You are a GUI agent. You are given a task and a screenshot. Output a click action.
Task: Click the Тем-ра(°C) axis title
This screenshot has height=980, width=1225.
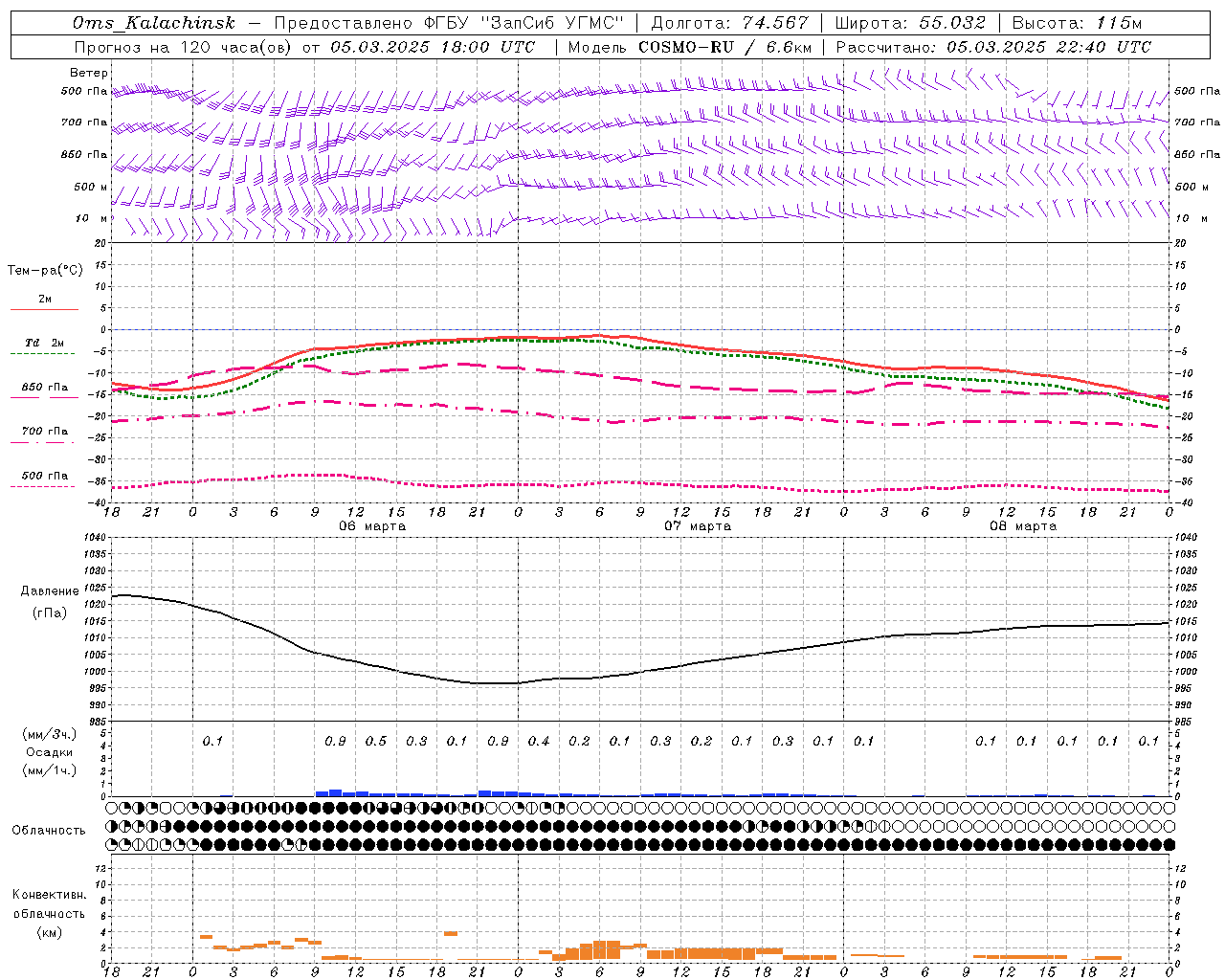tap(45, 271)
